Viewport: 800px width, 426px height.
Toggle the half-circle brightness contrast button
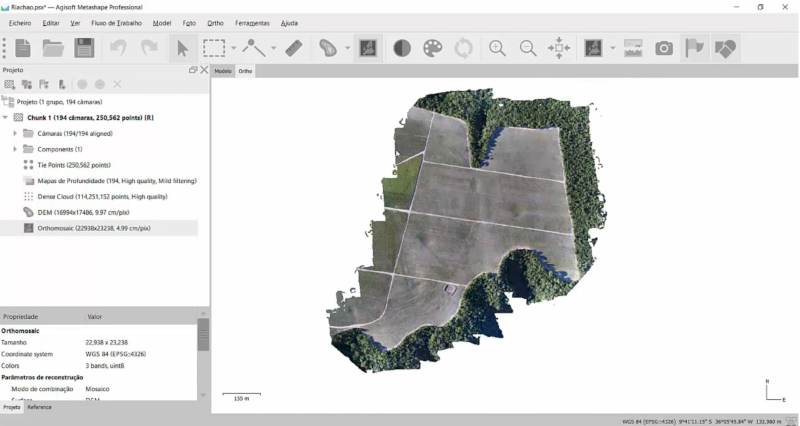[x=402, y=48]
